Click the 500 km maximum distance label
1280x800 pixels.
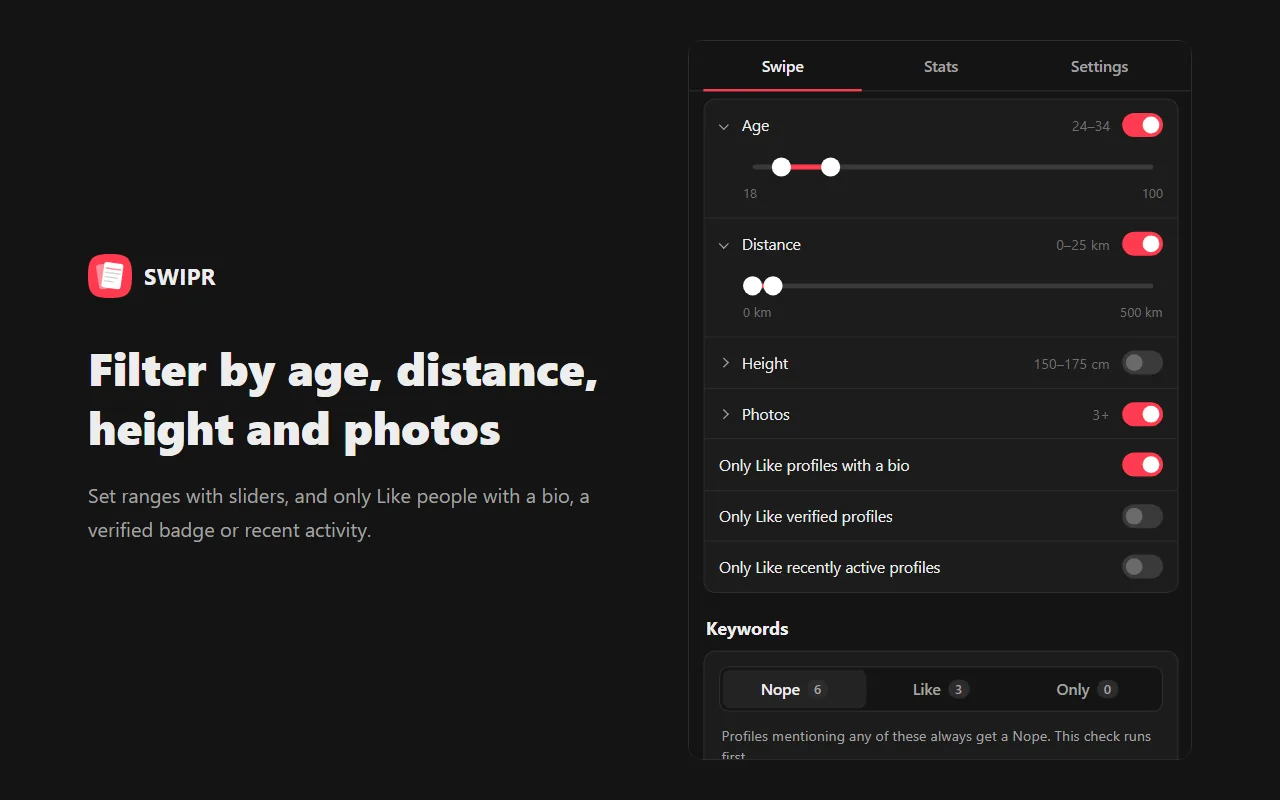coord(1141,313)
